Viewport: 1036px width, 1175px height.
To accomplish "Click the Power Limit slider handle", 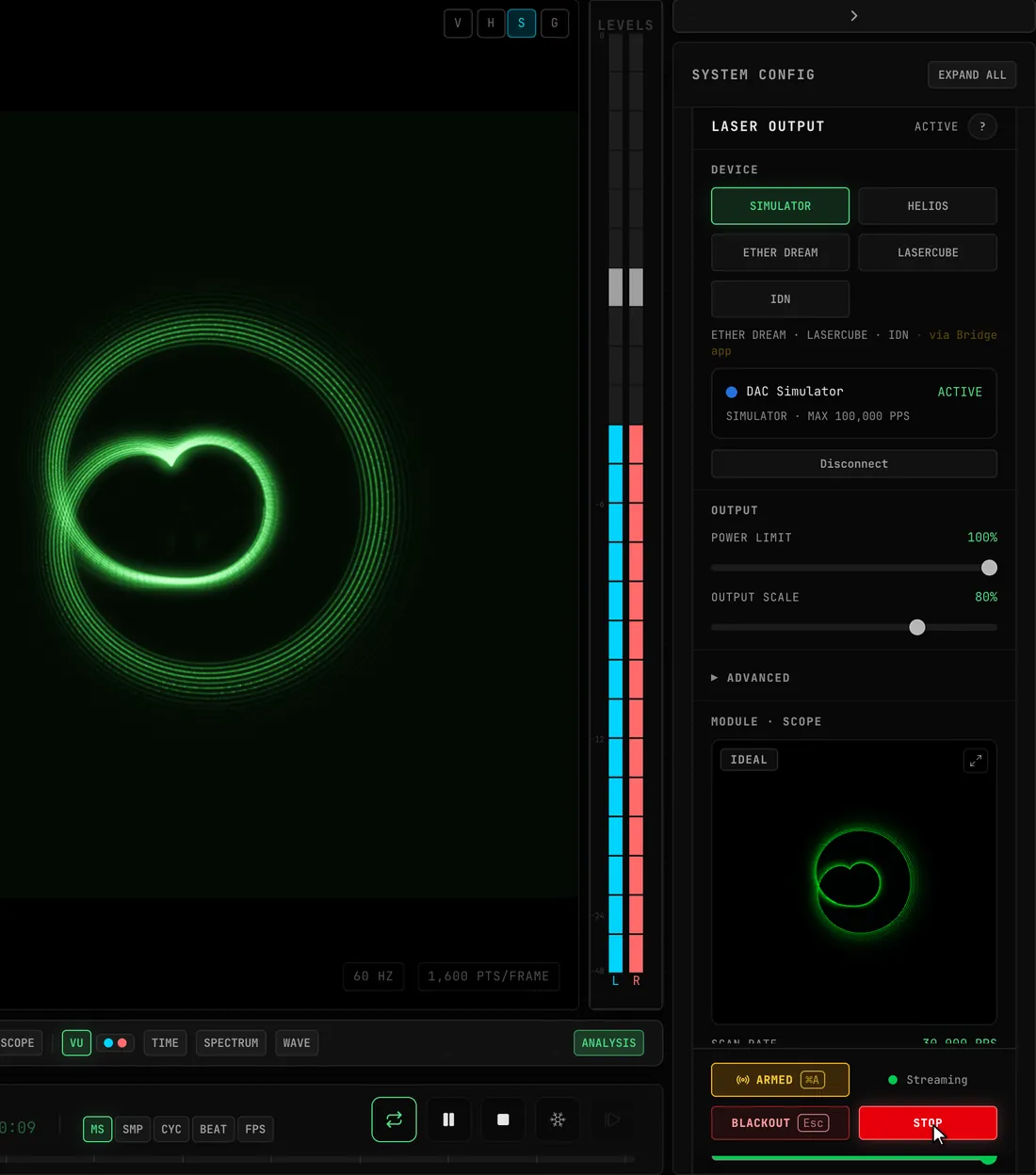I will [989, 568].
